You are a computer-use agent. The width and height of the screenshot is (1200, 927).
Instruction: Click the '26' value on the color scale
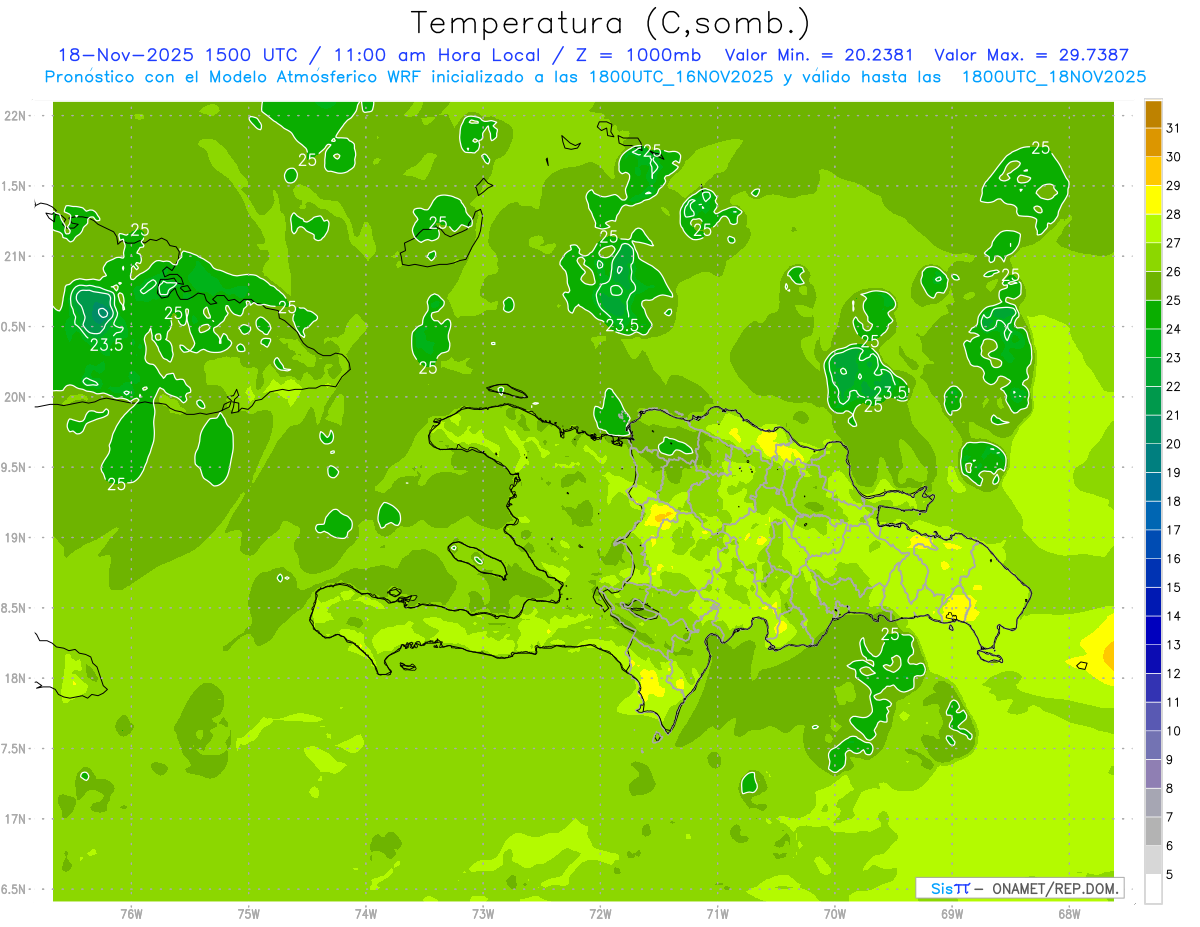pyautogui.click(x=1174, y=271)
